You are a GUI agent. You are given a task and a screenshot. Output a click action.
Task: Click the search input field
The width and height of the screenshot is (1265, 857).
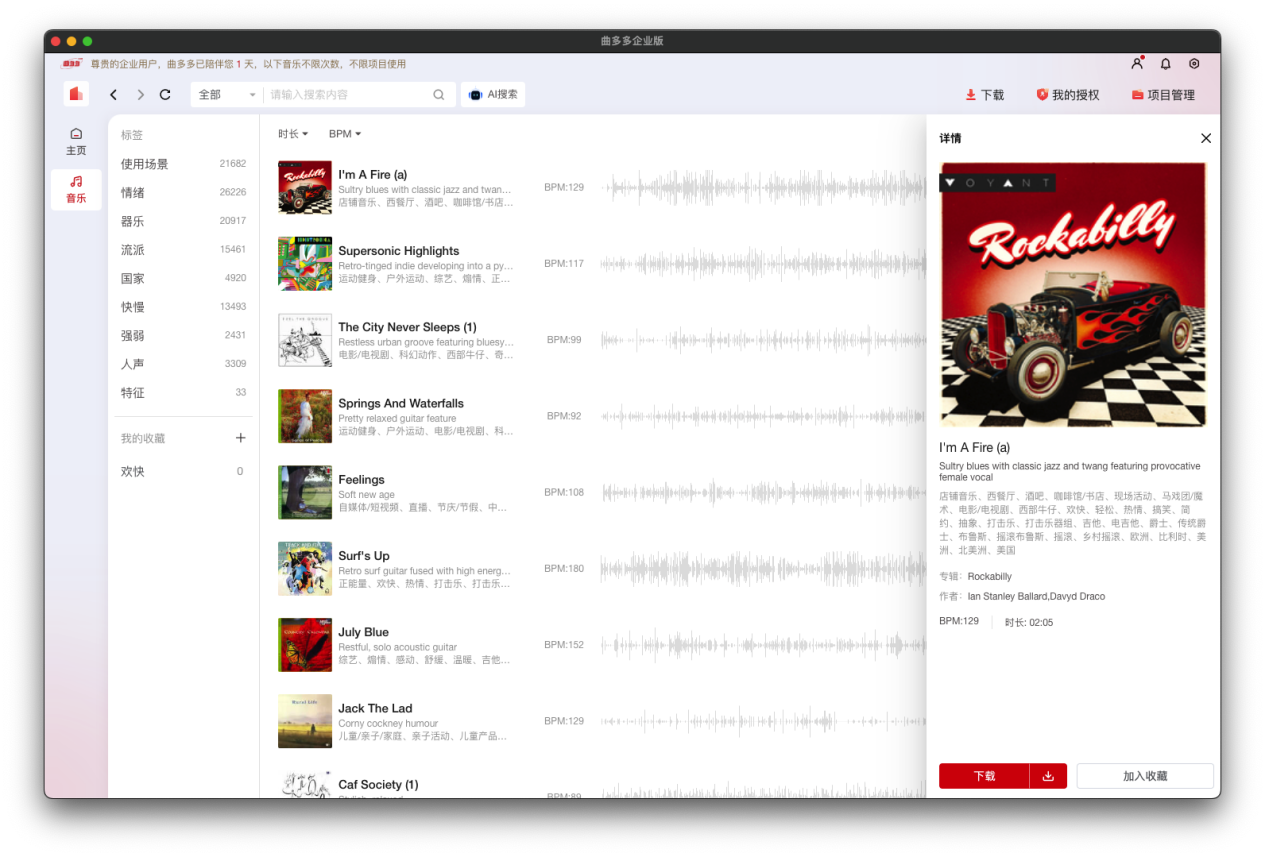tap(348, 95)
